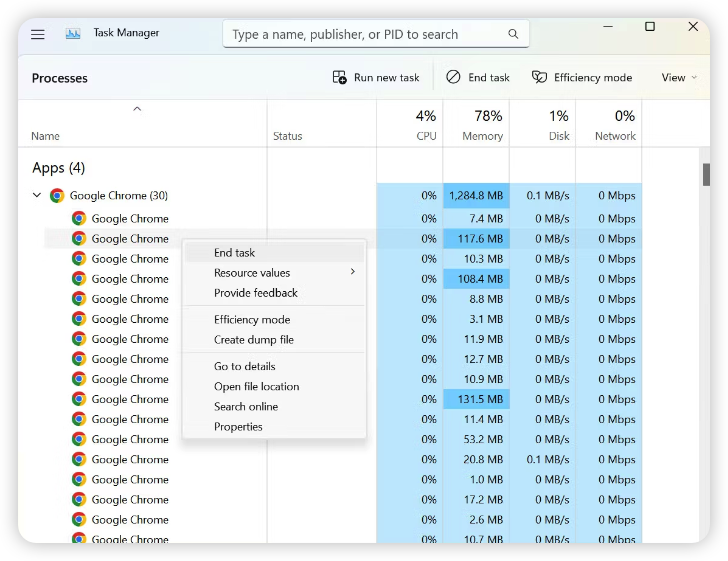
Task: Click the toolbar Efficiency mode label
Action: click(x=593, y=78)
